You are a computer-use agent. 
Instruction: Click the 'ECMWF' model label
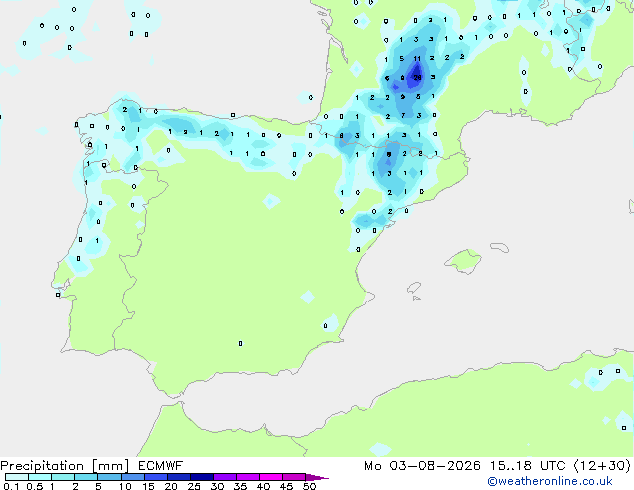[x=161, y=466]
